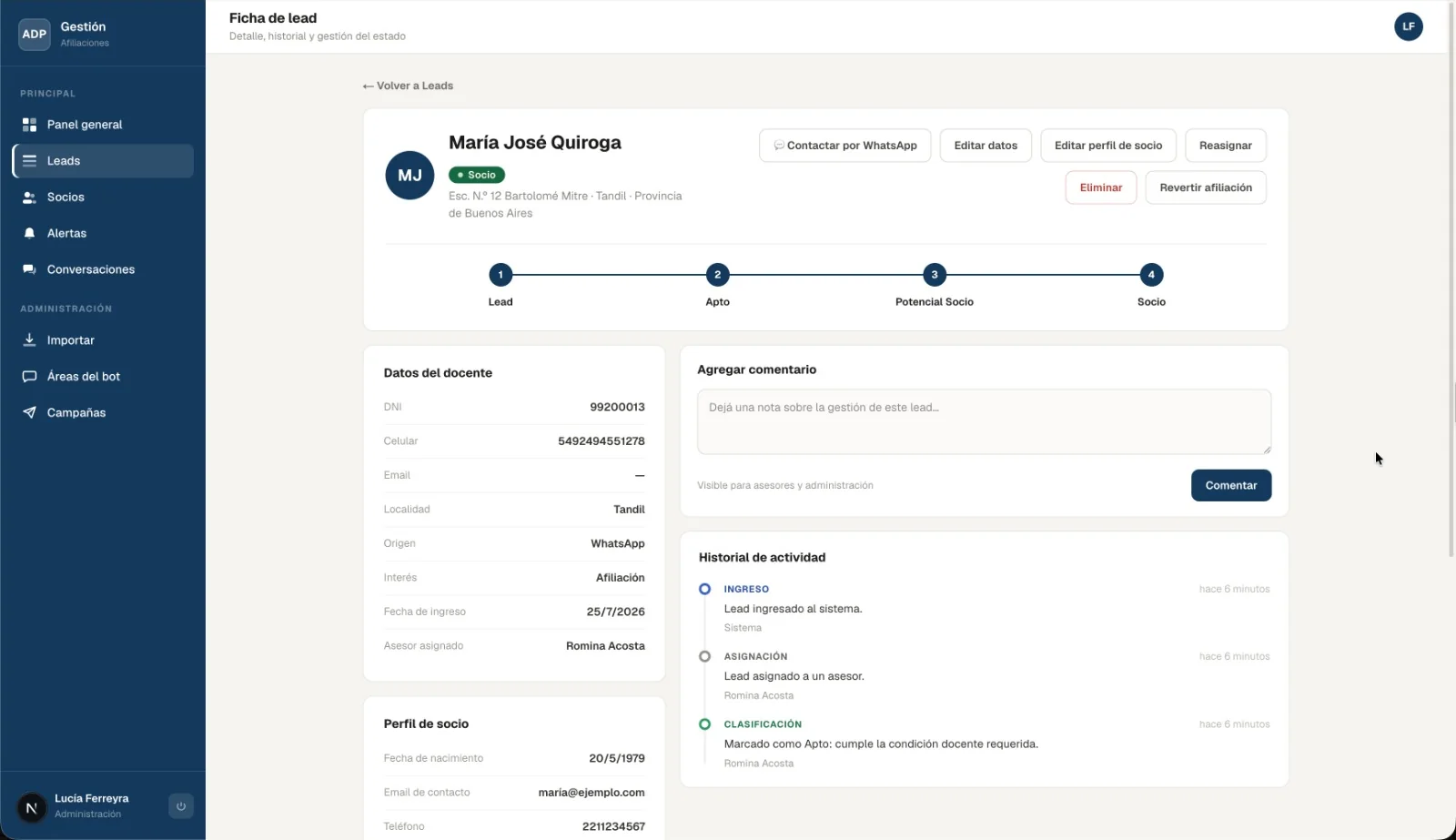The image size is (1456, 840).
Task: Go to Alertas in sidebar
Action: [103, 234]
